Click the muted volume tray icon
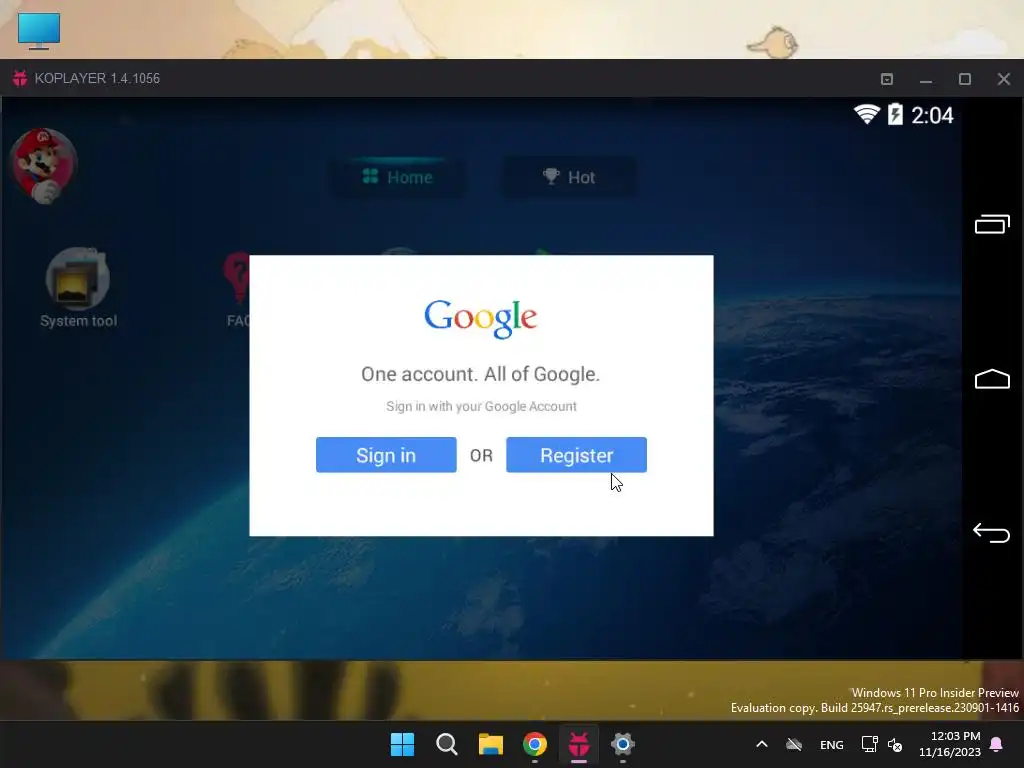Image resolution: width=1024 pixels, height=768 pixels. coord(895,745)
